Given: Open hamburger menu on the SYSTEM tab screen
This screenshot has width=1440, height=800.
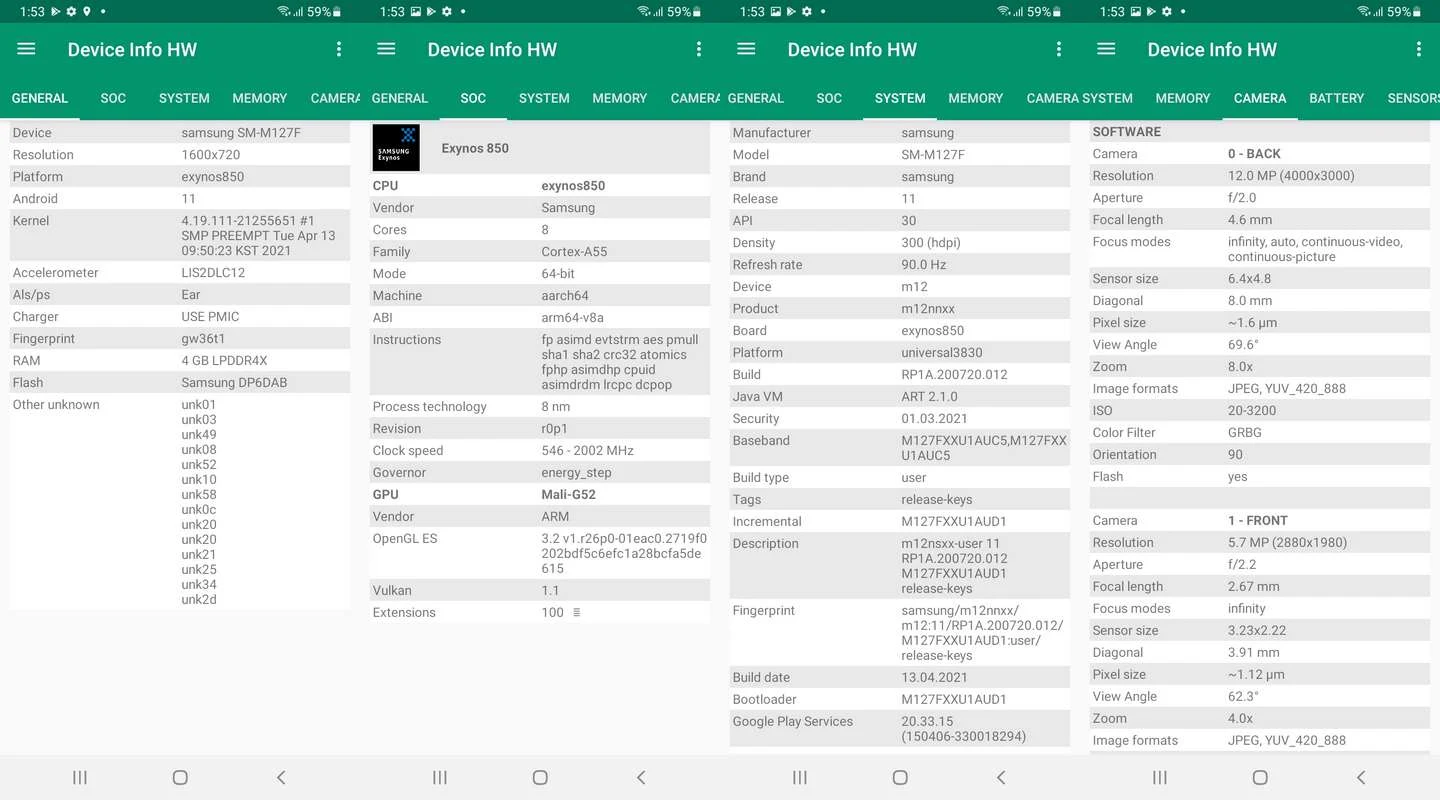Looking at the screenshot, I should pos(746,49).
